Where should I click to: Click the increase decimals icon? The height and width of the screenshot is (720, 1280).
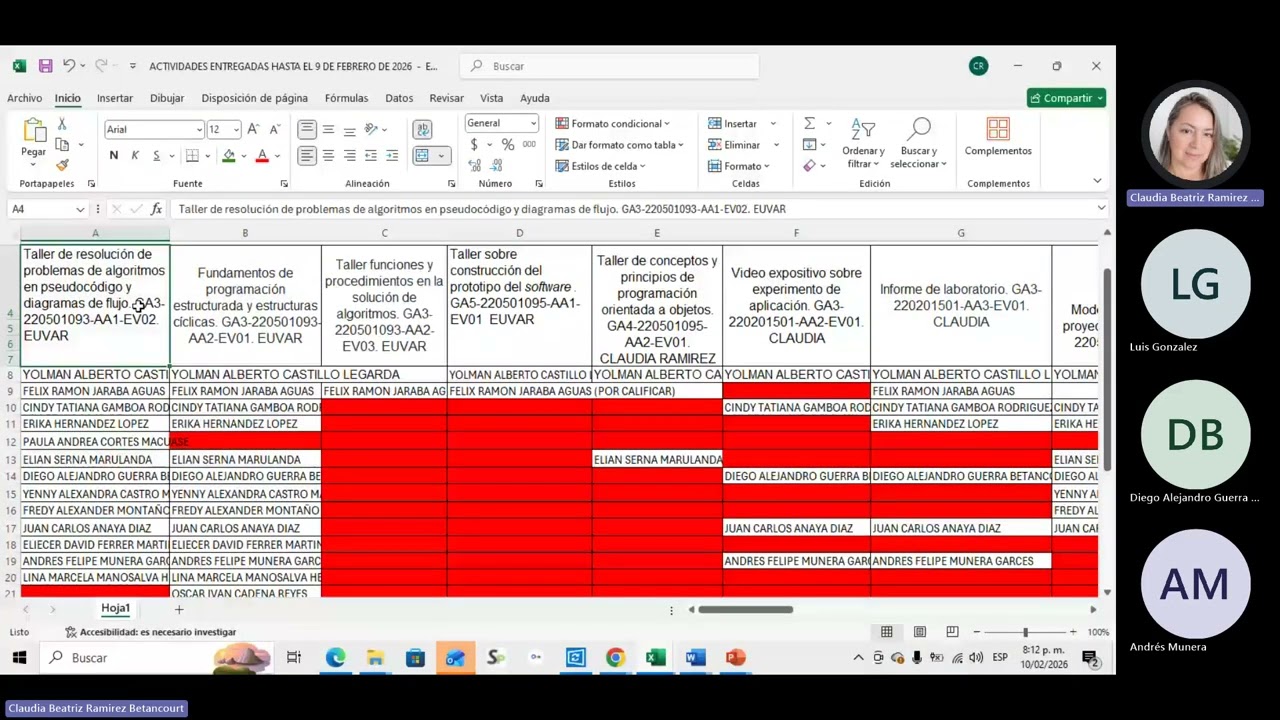(474, 166)
